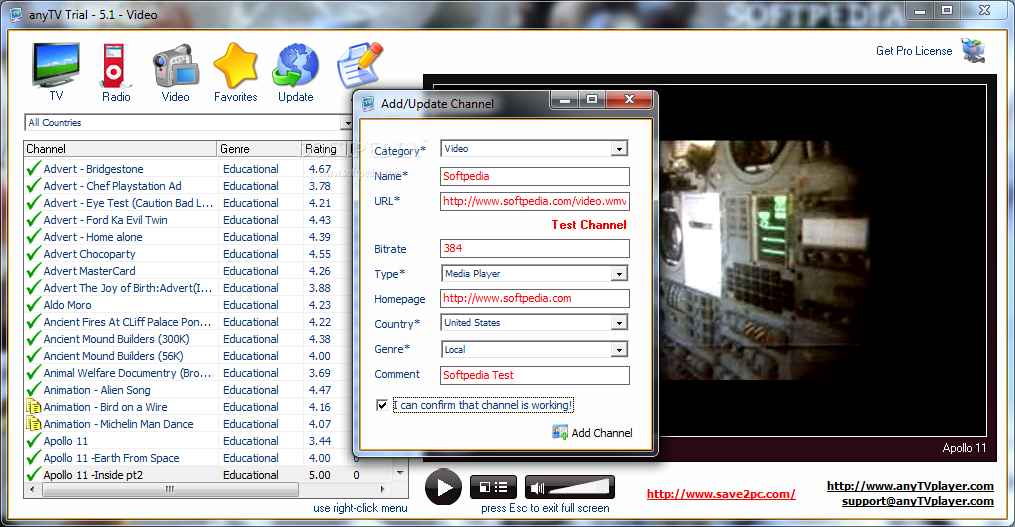Select Apollo 11 -Earth From Space channel
Viewport: 1015px width, 527px height.
click(x=111, y=458)
